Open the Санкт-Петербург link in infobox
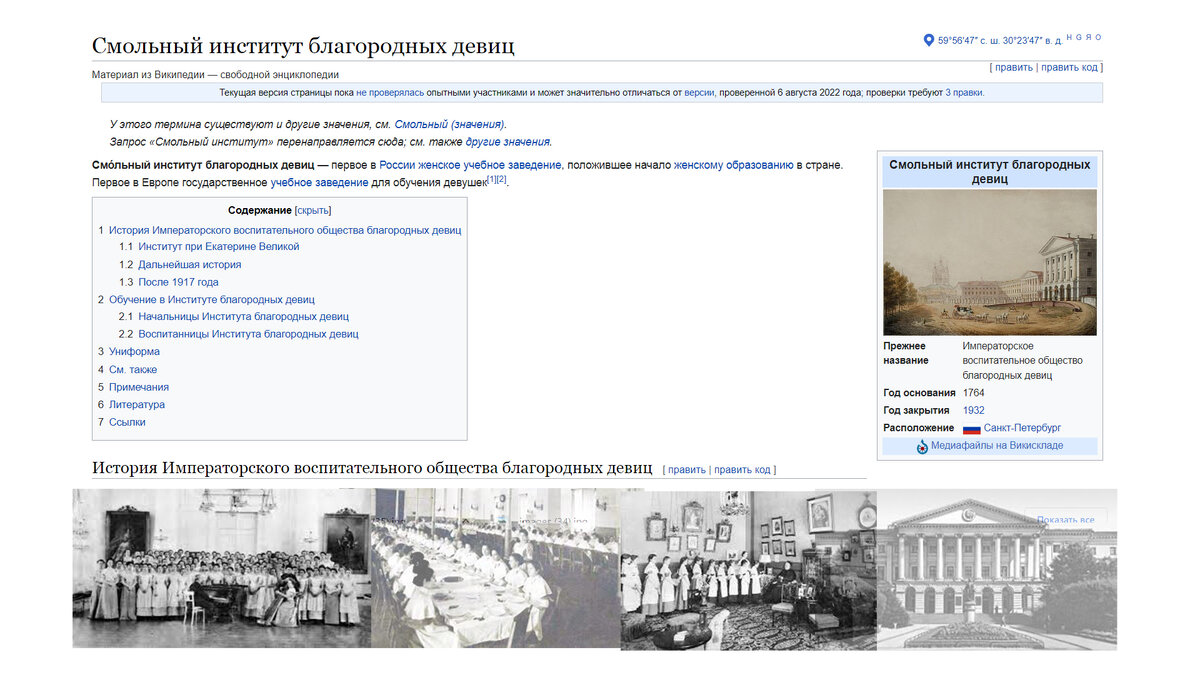This screenshot has height=675, width=1200. coord(1022,428)
